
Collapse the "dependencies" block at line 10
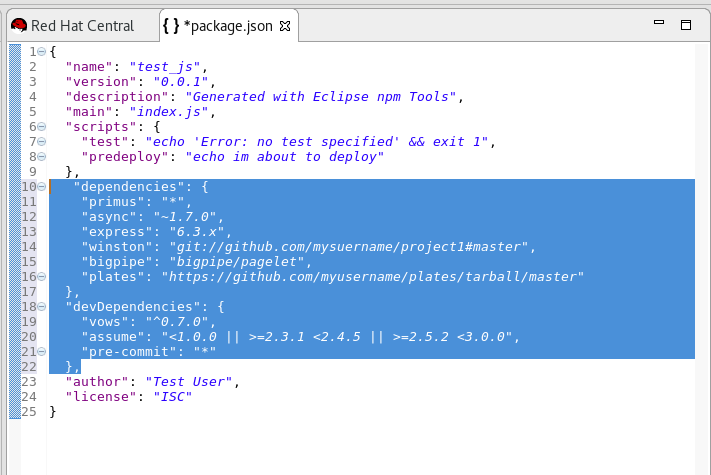(42, 186)
